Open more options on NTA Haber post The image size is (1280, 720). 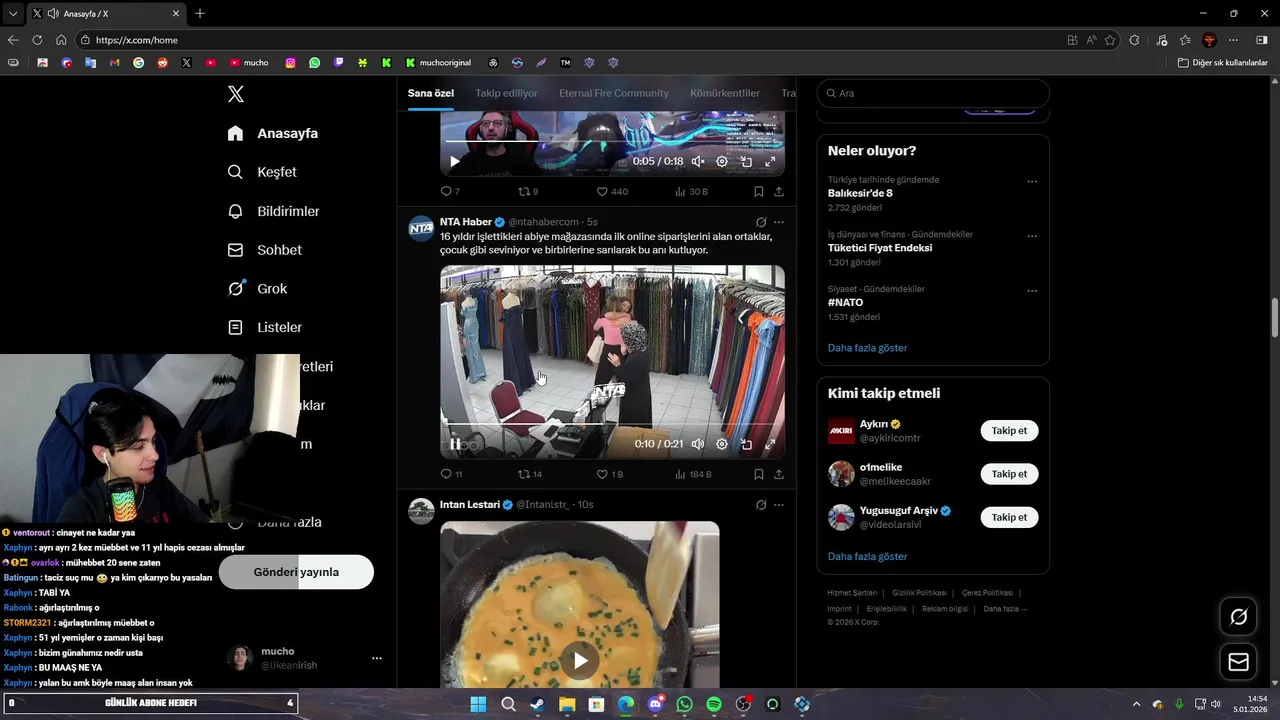779,222
